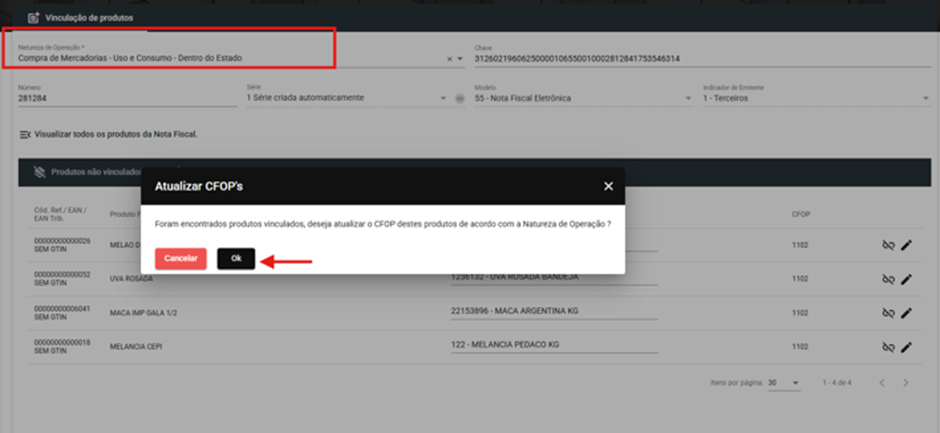Image resolution: width=940 pixels, height=433 pixels.
Task: Click CFOP 1102 in the MELANCIA CEPI row
Action: [800, 347]
